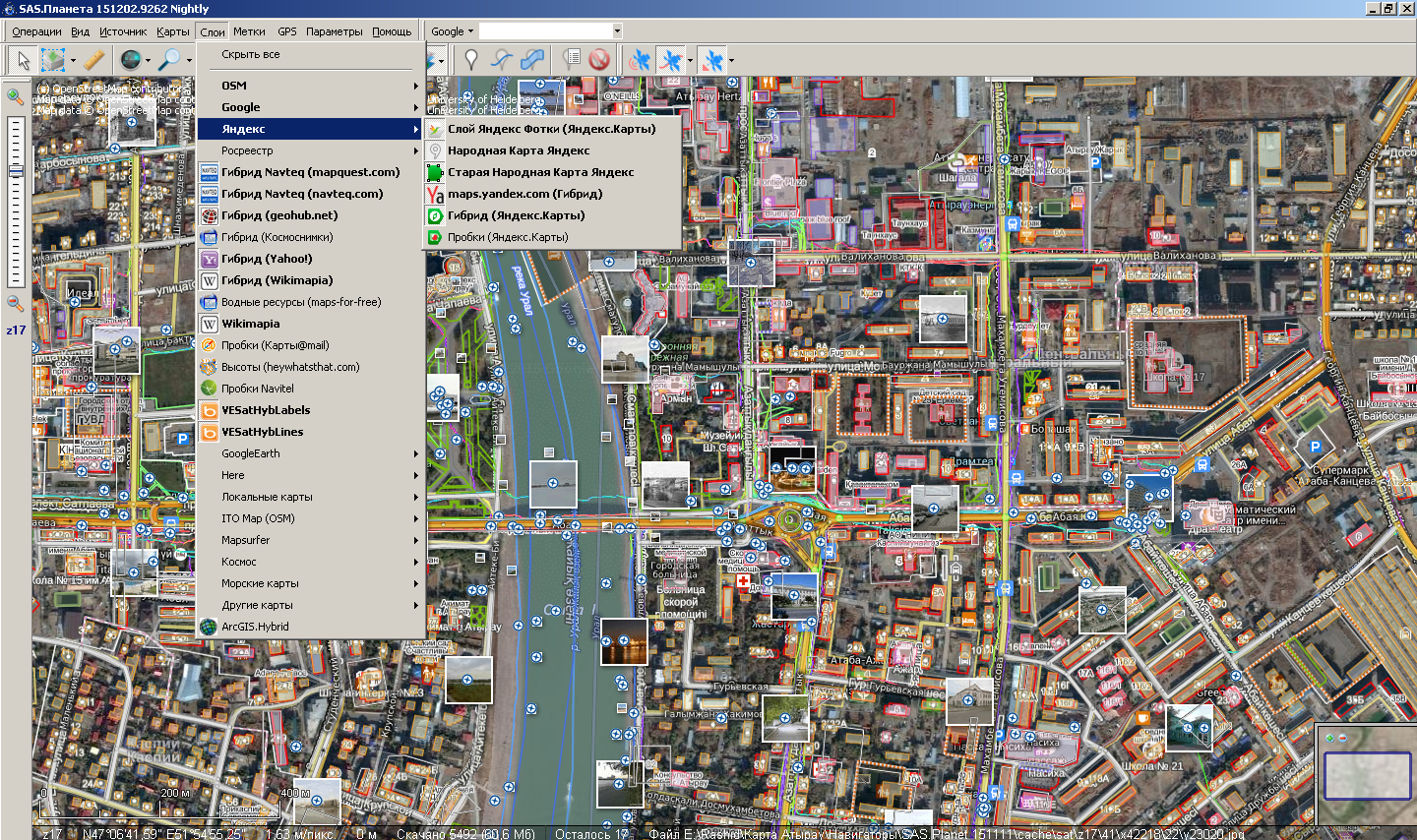Click the GPS map-centering satellite icon
This screenshot has width=1417, height=840.
[712, 60]
